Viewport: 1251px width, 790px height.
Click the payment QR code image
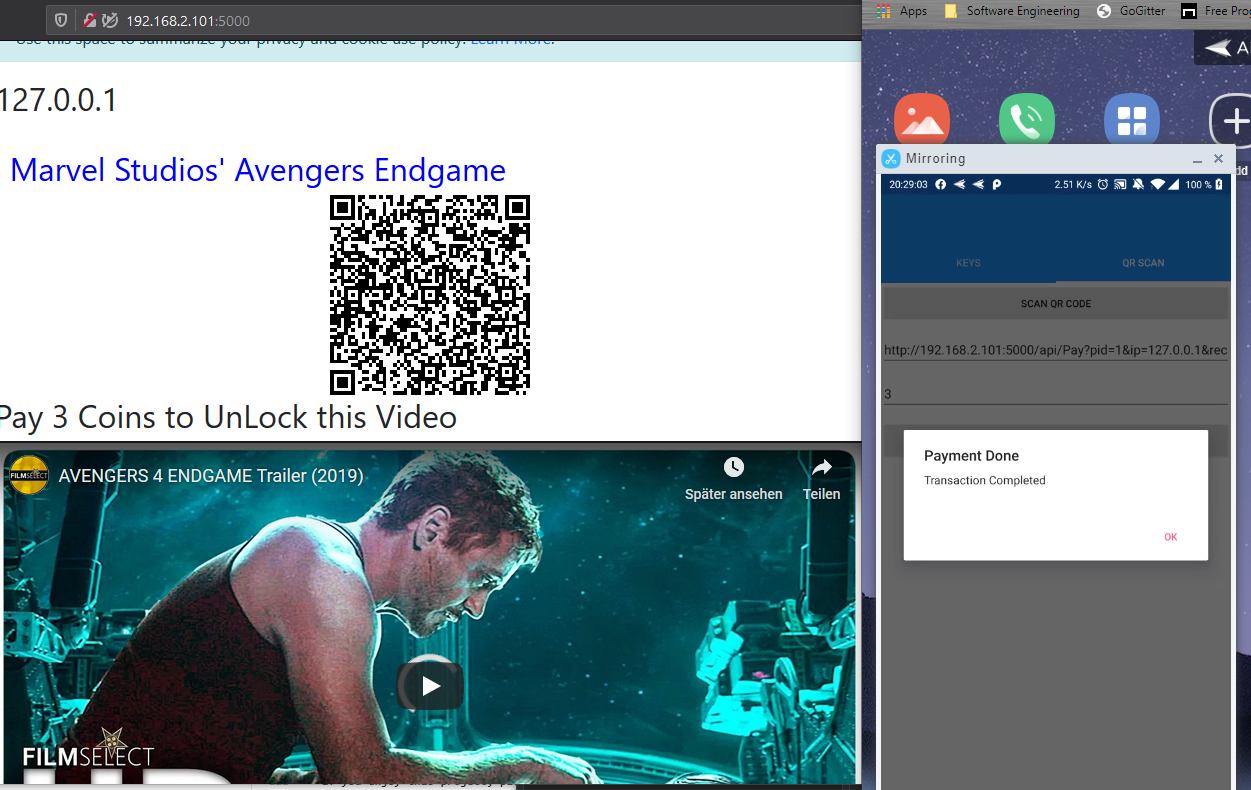[430, 295]
